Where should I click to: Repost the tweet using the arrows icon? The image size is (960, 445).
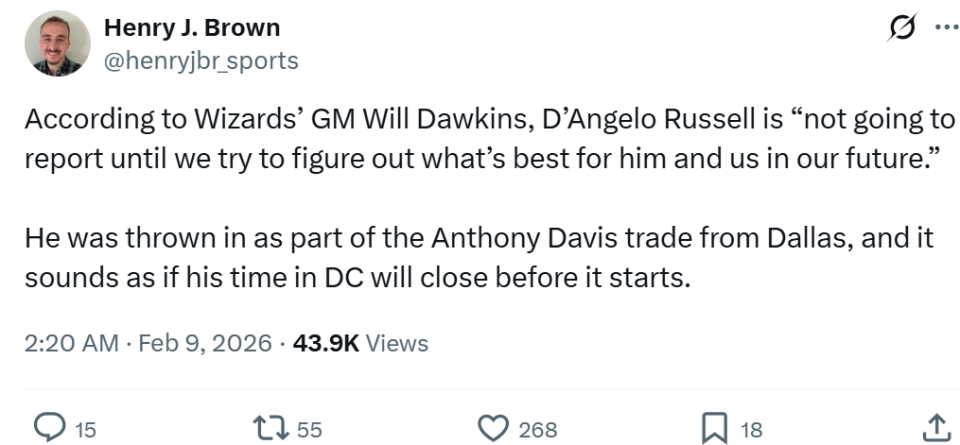point(271,428)
